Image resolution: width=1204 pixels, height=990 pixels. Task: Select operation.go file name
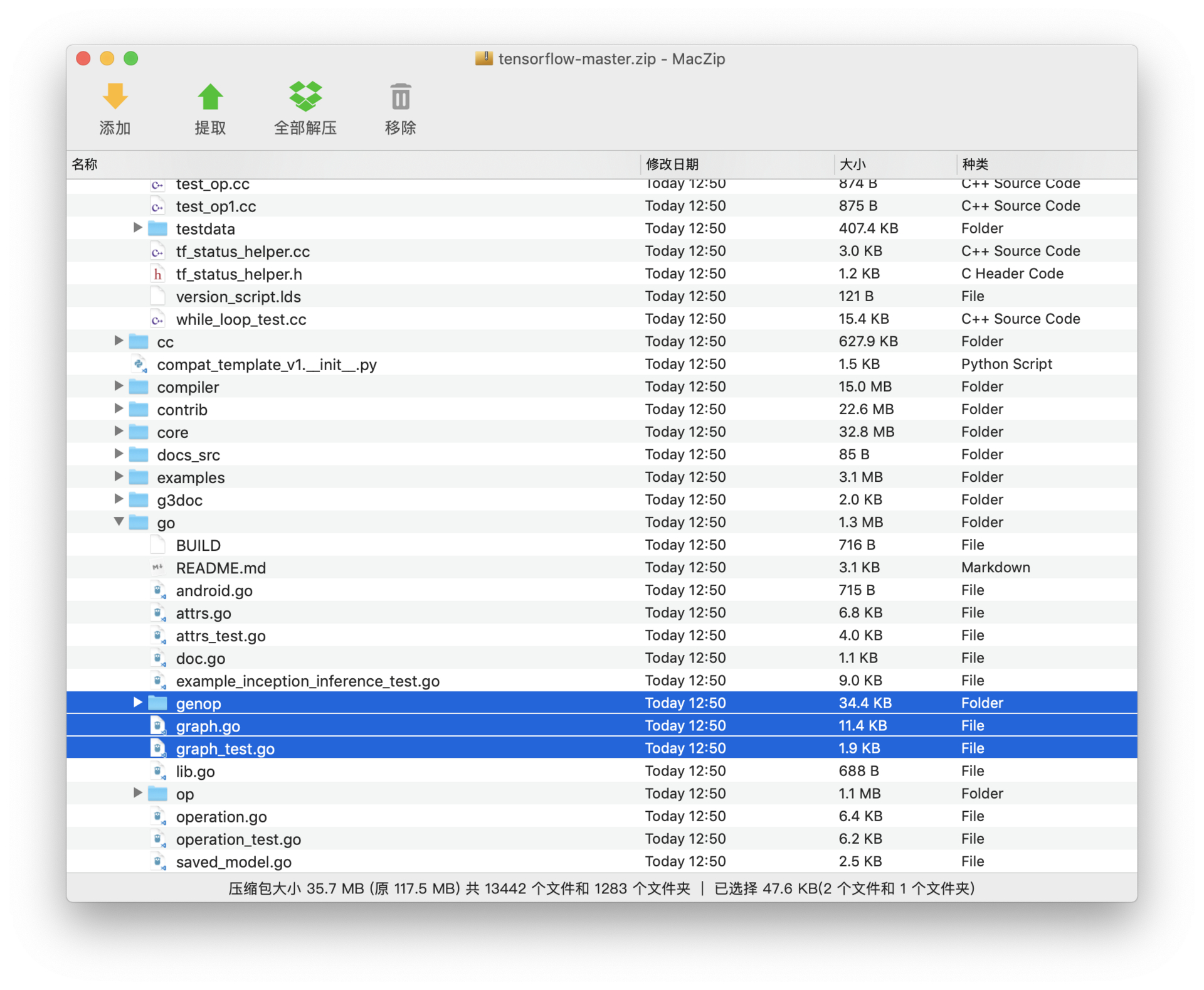[x=221, y=816]
